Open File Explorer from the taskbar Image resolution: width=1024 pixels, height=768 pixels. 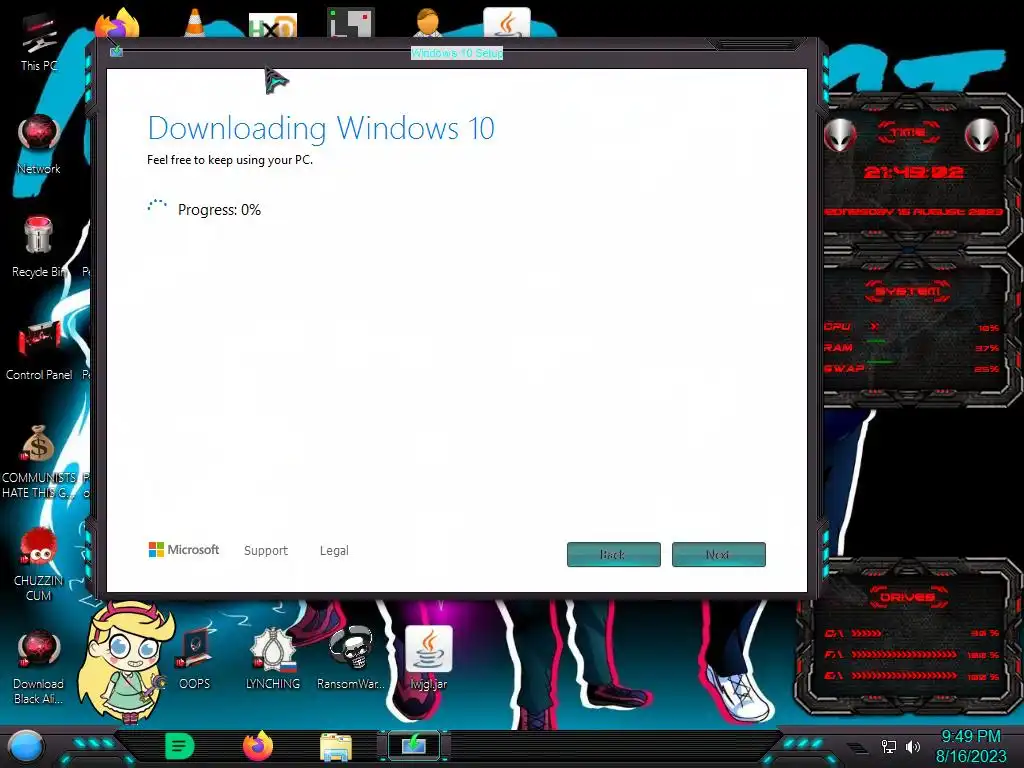click(x=336, y=747)
